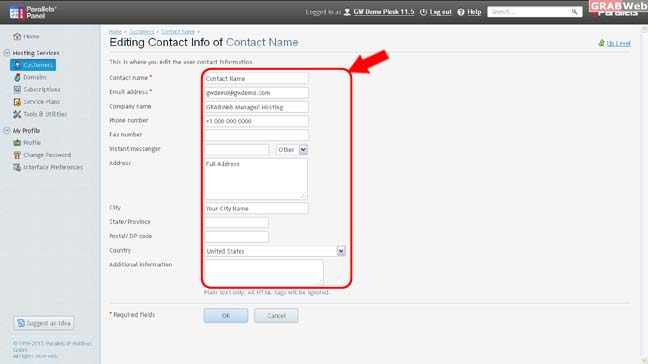Click the Log out link

tap(441, 12)
